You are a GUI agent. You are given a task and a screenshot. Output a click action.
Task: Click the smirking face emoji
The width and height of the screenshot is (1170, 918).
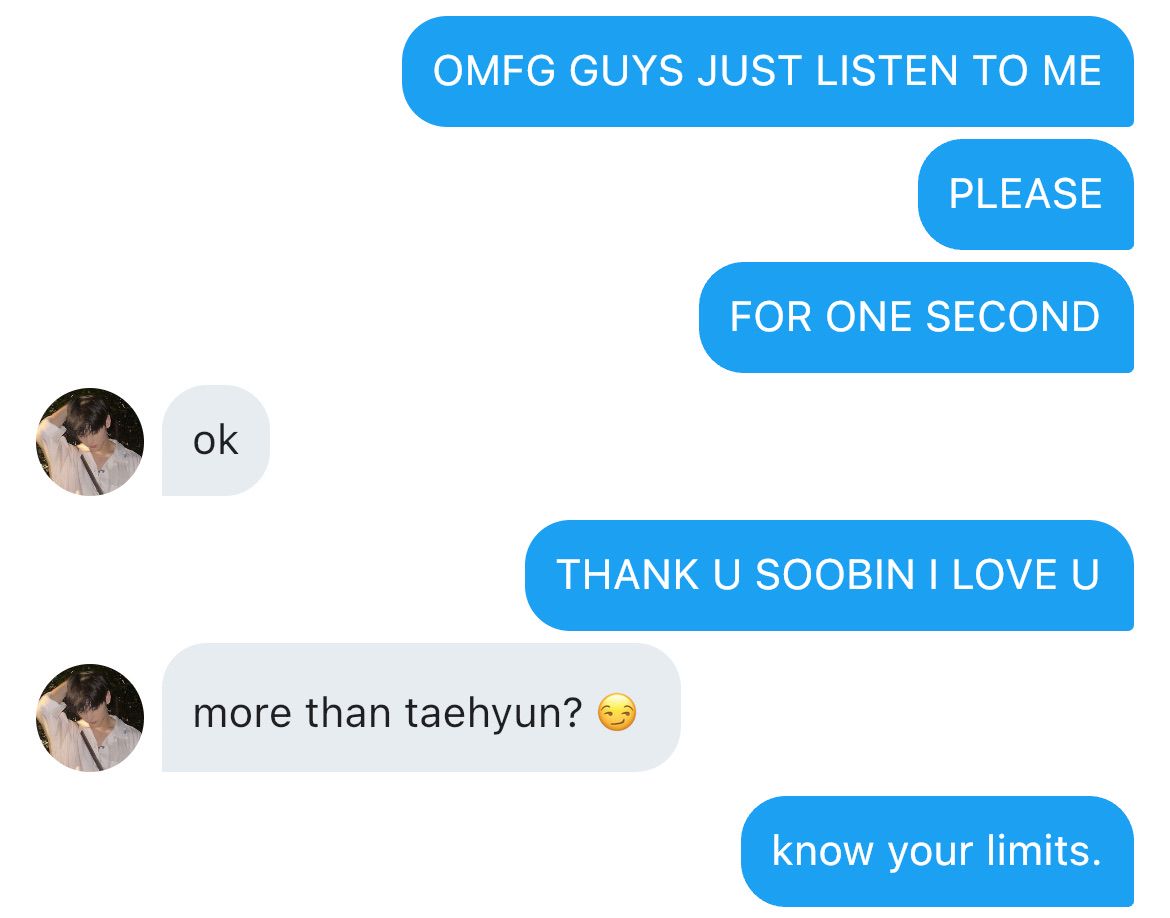(617, 712)
